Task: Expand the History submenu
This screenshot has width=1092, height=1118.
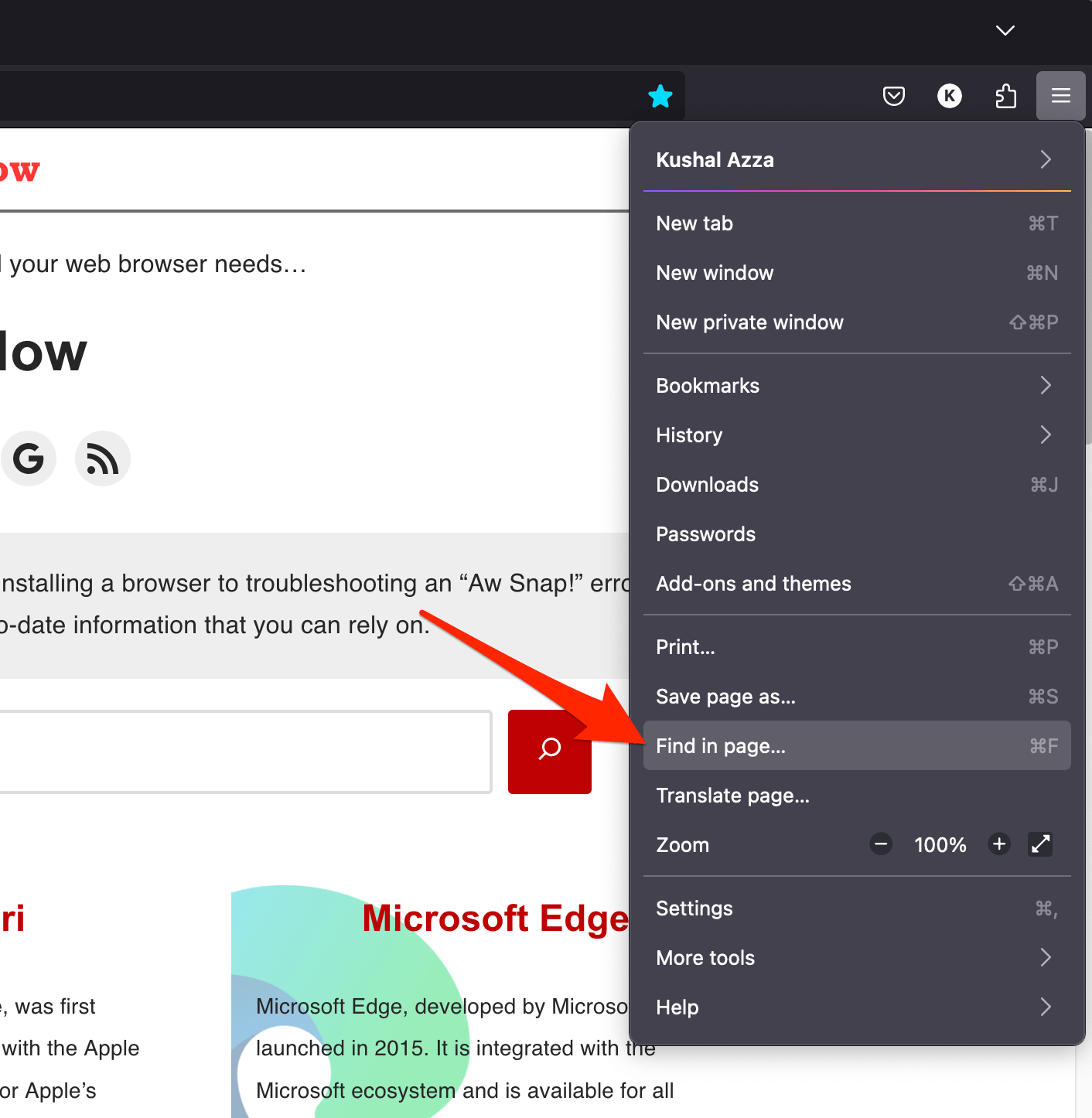Action: point(857,435)
